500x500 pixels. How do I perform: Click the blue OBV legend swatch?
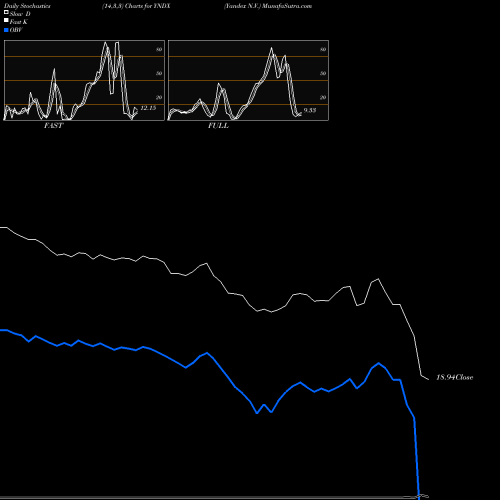click(6, 30)
